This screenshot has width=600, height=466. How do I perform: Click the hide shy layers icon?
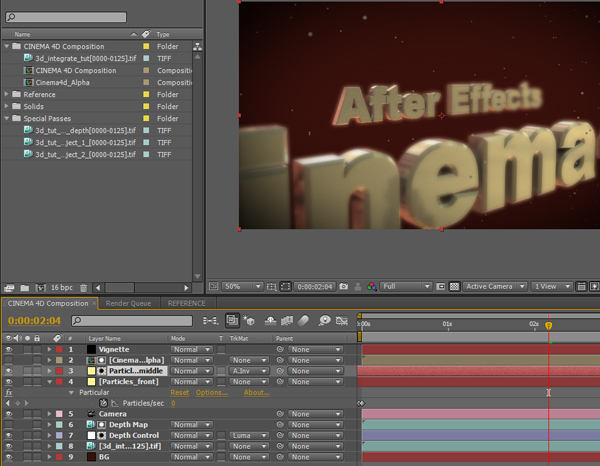[x=271, y=321]
